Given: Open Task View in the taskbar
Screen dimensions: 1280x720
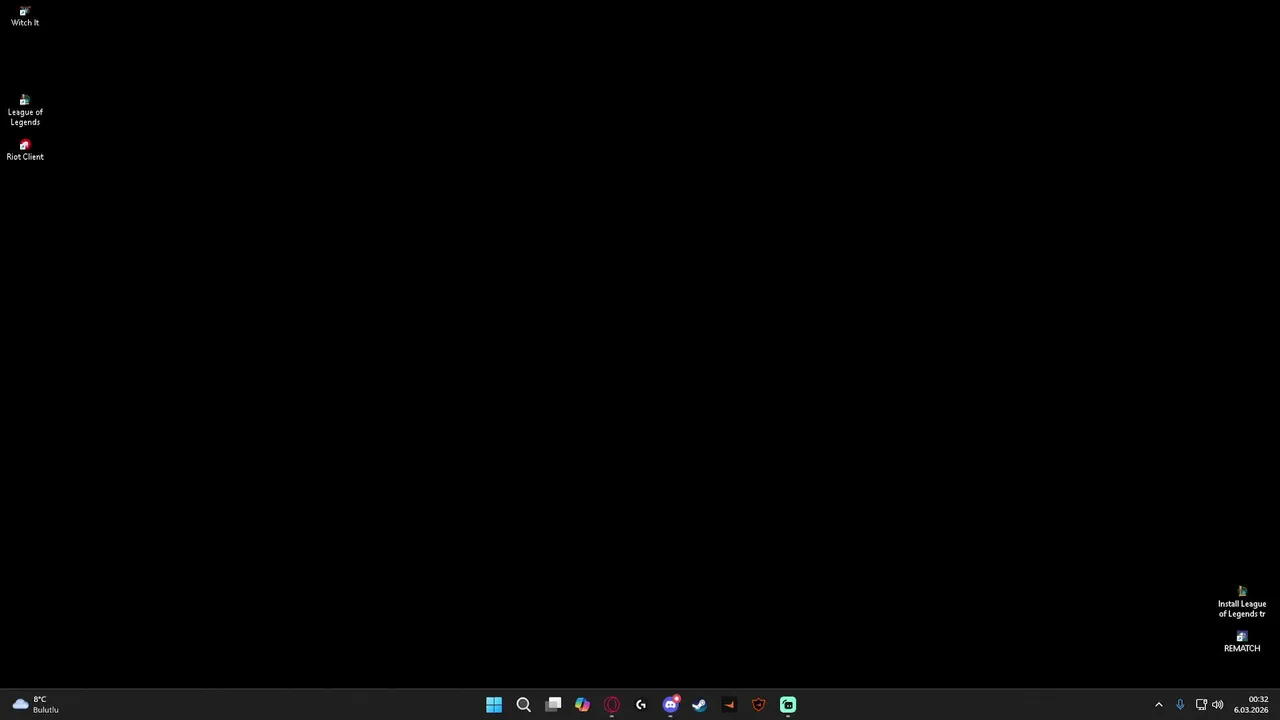Looking at the screenshot, I should pyautogui.click(x=553, y=705).
